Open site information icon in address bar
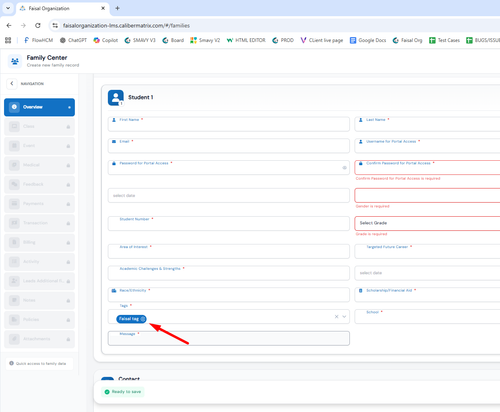 click(x=55, y=25)
